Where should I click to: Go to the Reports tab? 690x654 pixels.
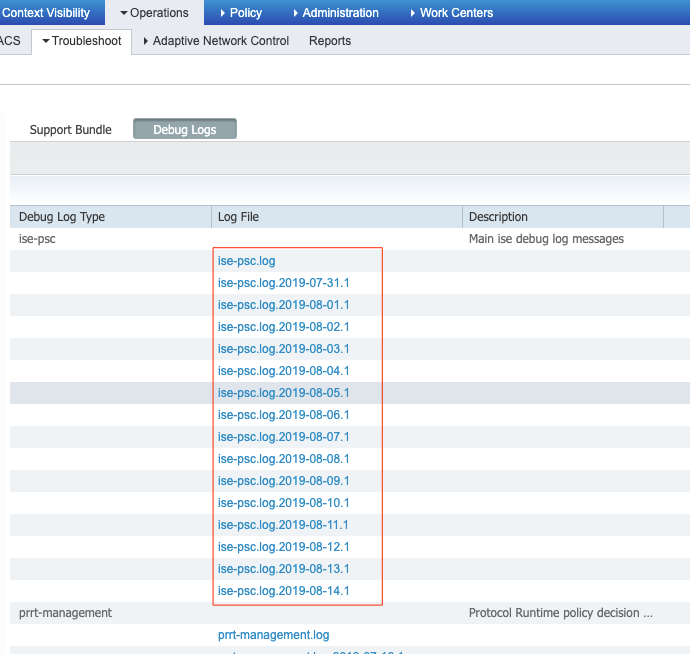click(330, 41)
